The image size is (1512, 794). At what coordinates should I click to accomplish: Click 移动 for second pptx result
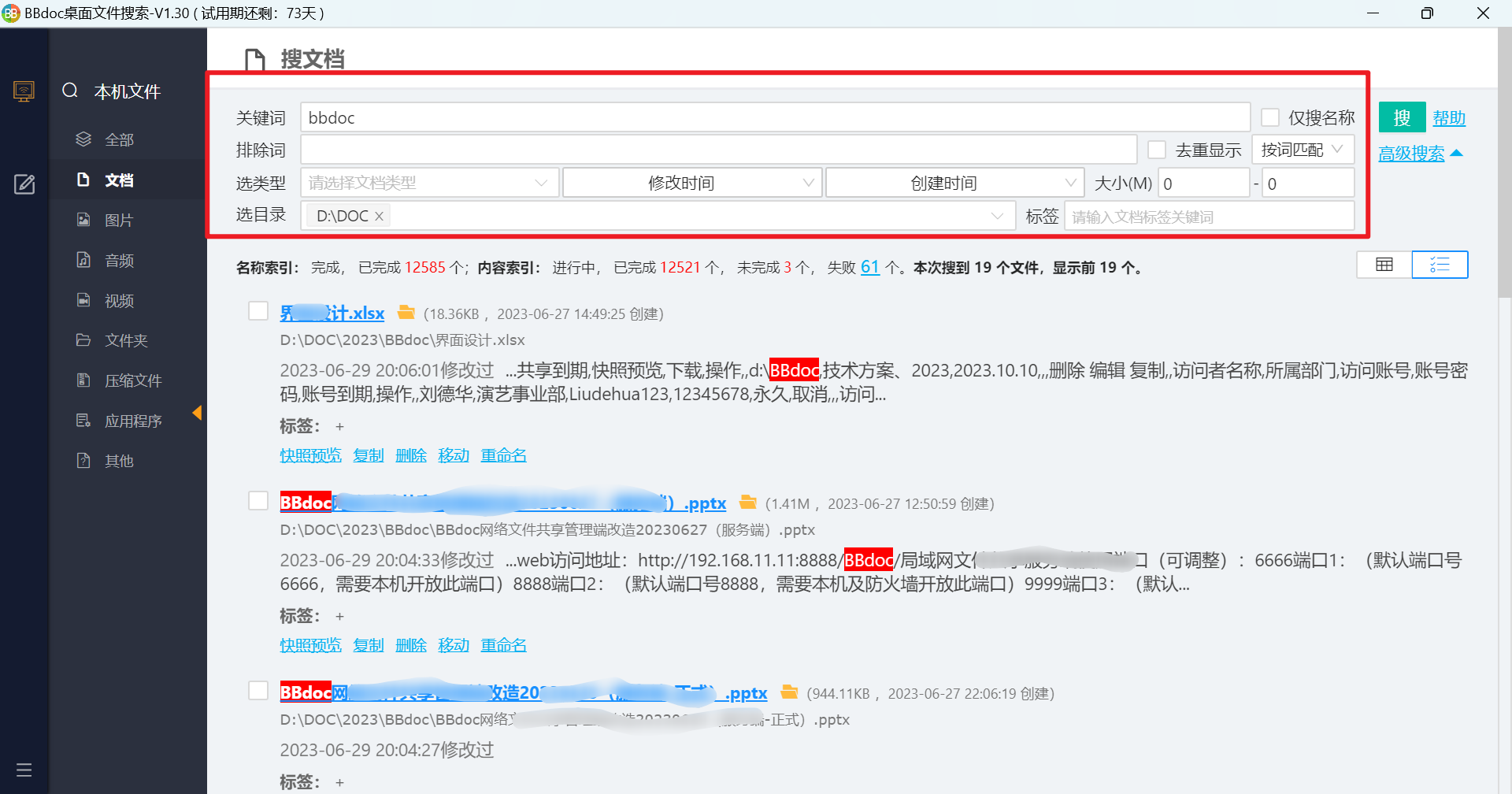coord(454,645)
